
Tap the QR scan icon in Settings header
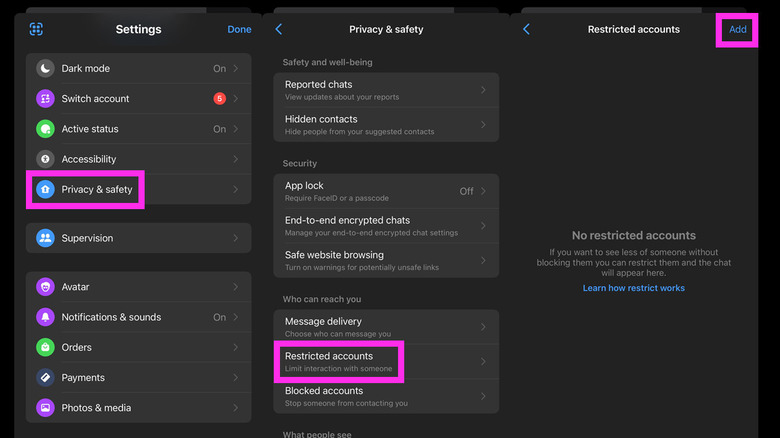[x=37, y=29]
